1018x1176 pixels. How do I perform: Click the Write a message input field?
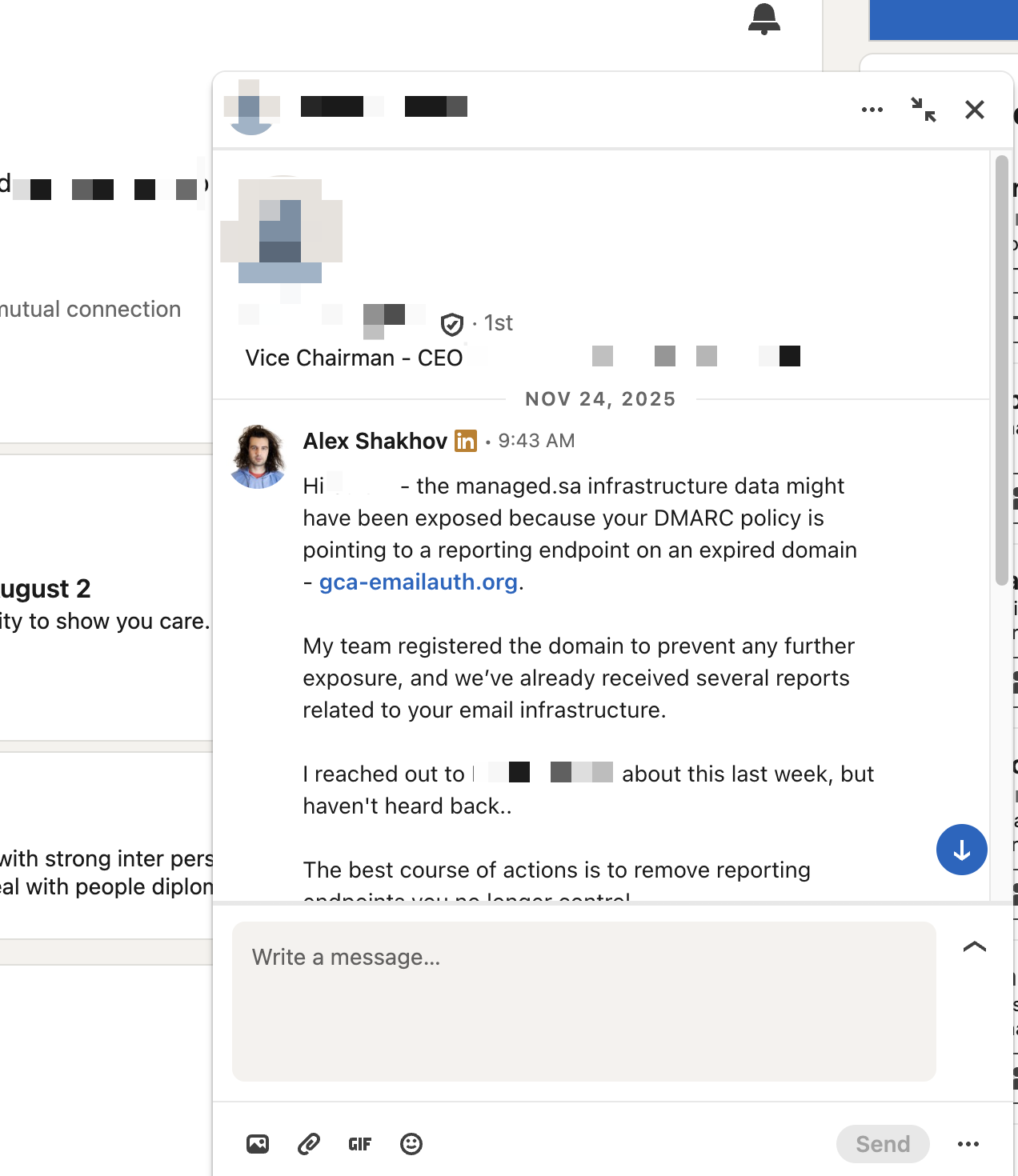coord(583,1001)
